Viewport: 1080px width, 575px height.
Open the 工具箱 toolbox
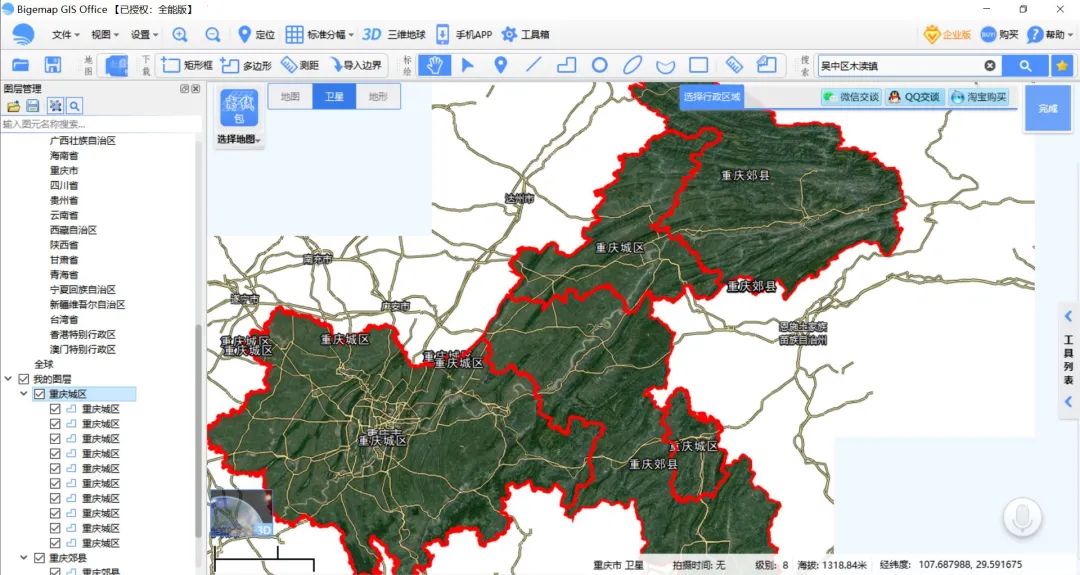(526, 34)
